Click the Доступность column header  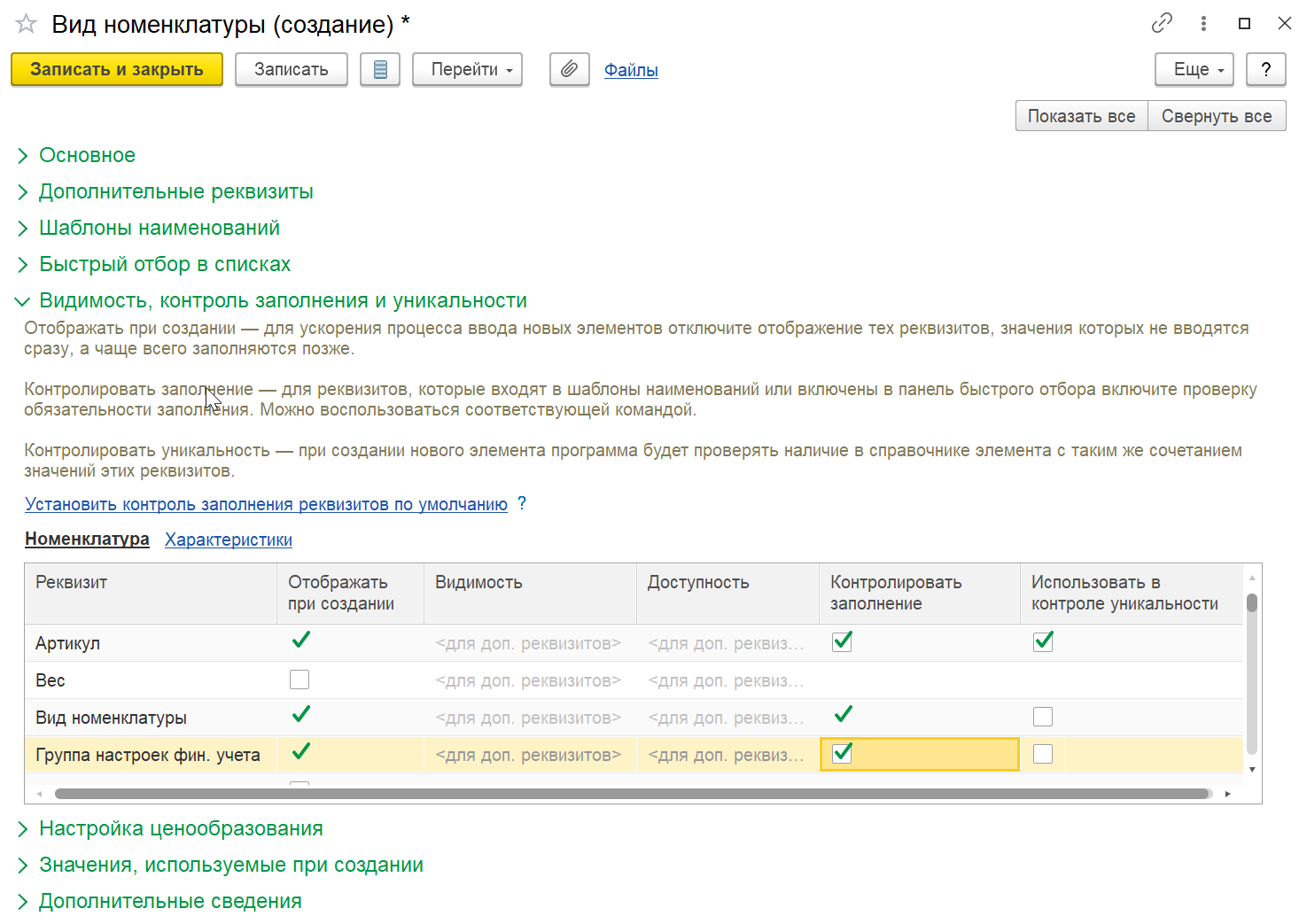coord(727,594)
